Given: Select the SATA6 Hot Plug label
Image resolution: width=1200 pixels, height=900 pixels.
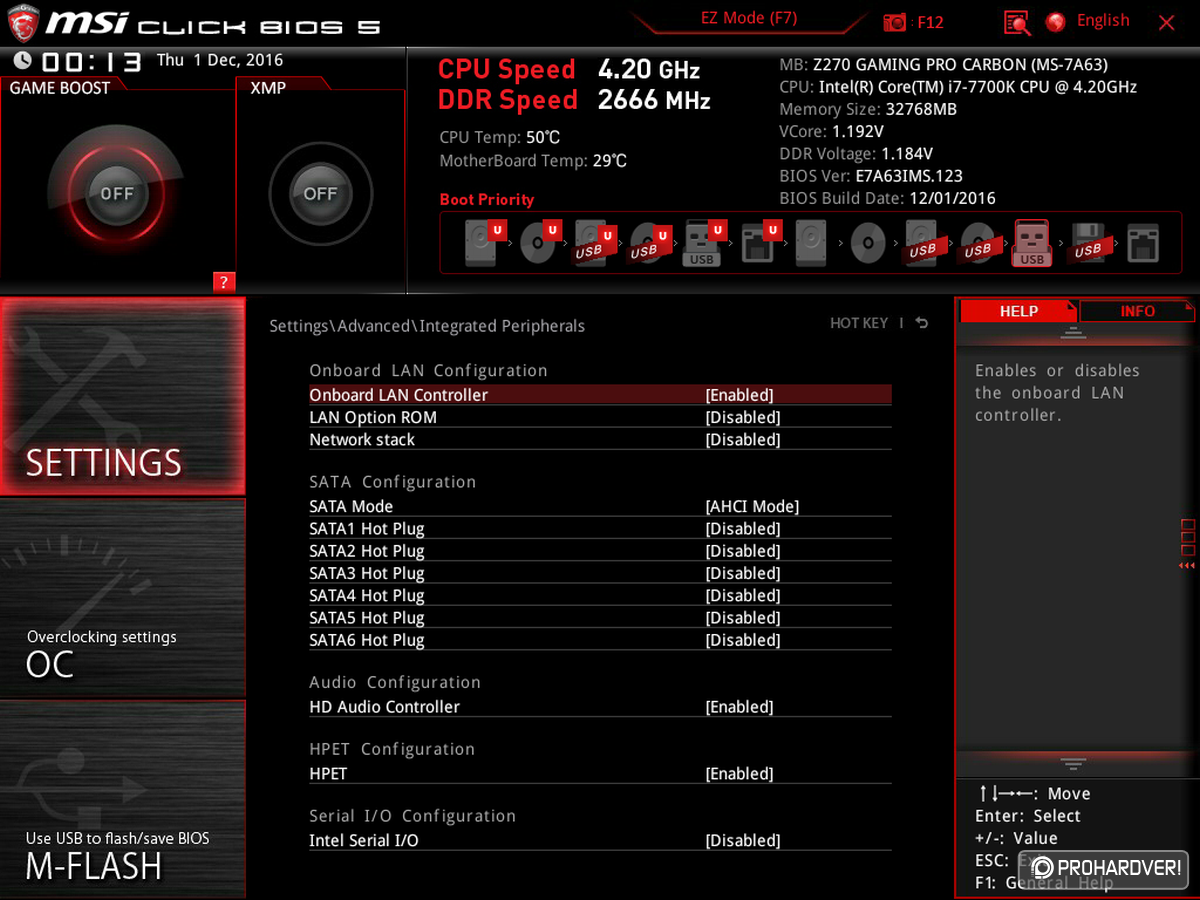Looking at the screenshot, I should point(367,640).
